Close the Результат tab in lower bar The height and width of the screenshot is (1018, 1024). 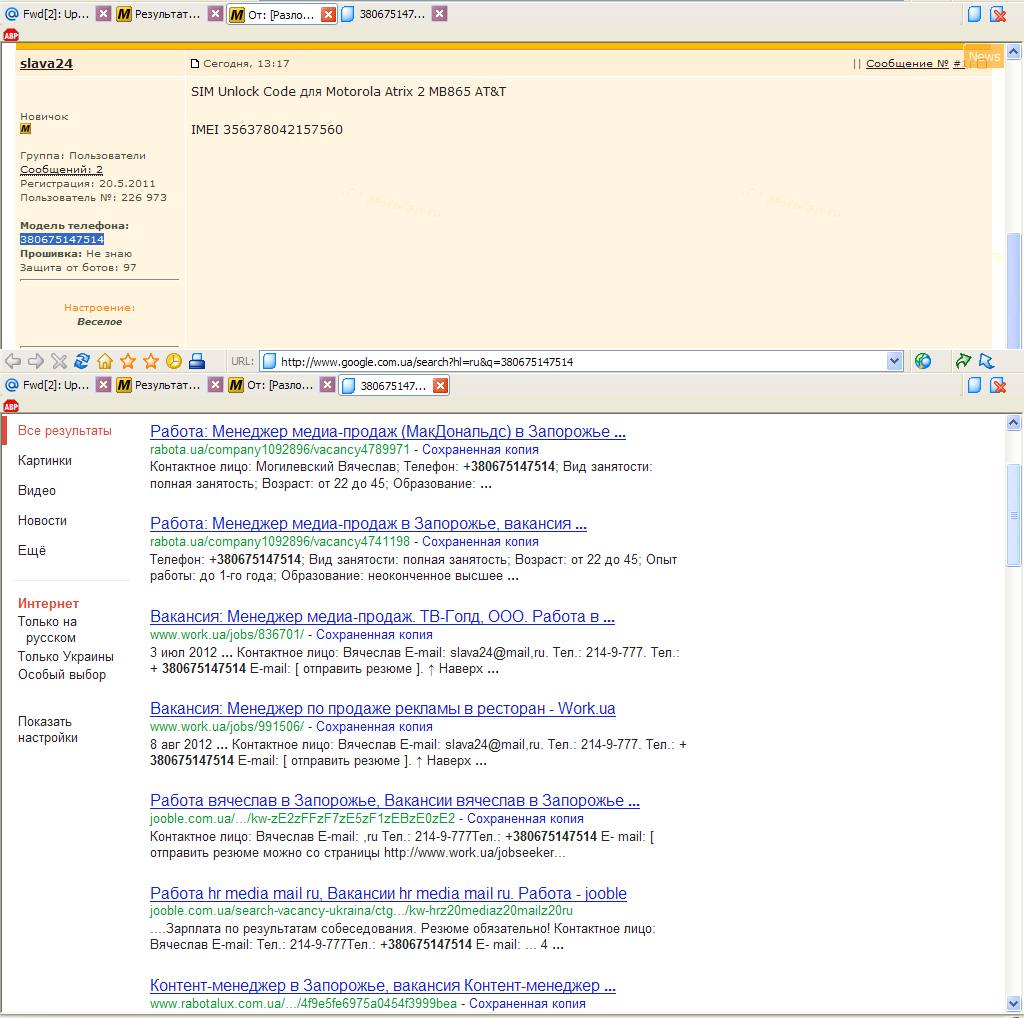(x=216, y=385)
